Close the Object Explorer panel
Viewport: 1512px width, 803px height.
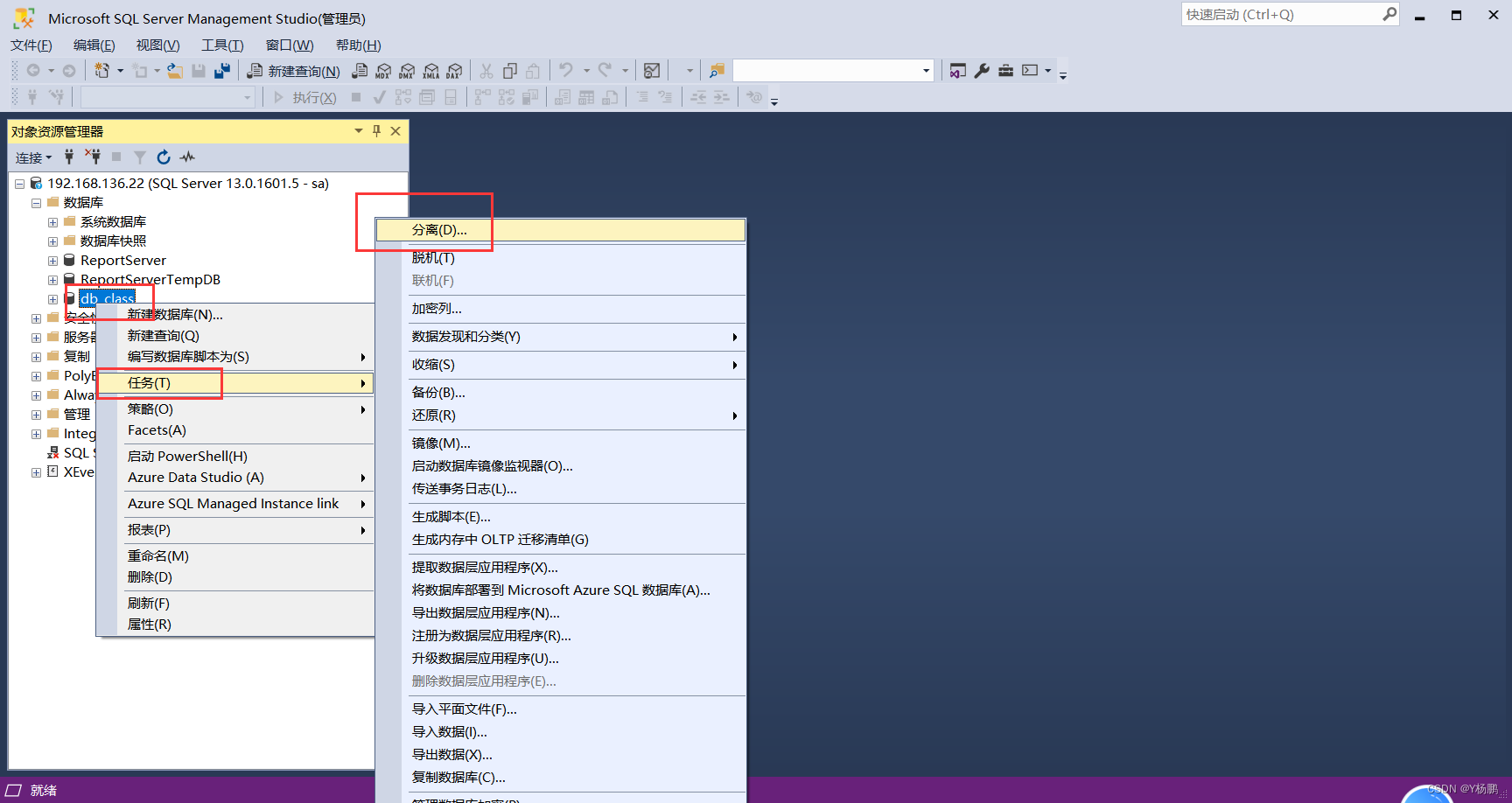click(395, 131)
